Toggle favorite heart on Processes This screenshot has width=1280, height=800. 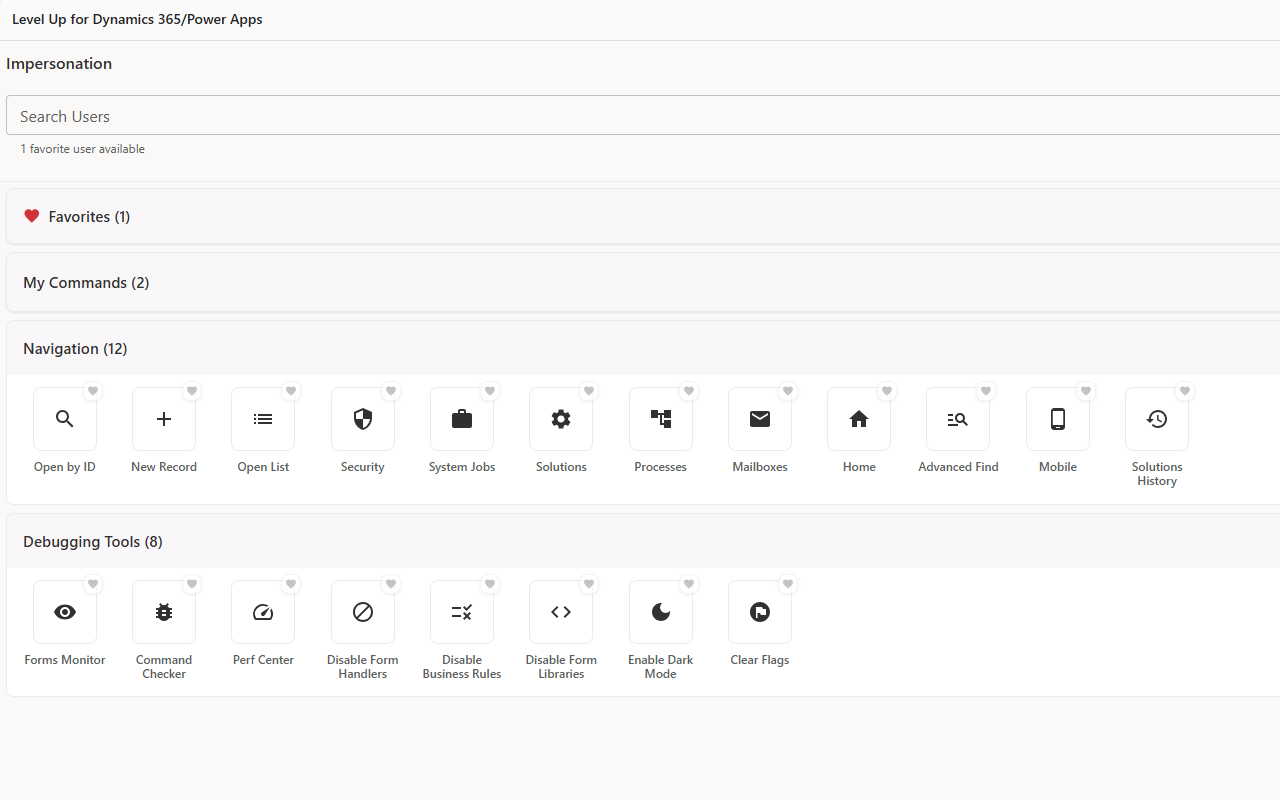[x=689, y=391]
